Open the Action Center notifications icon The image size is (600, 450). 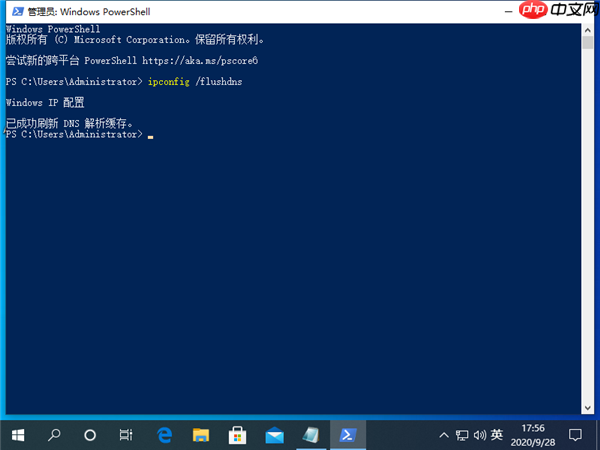pos(575,435)
